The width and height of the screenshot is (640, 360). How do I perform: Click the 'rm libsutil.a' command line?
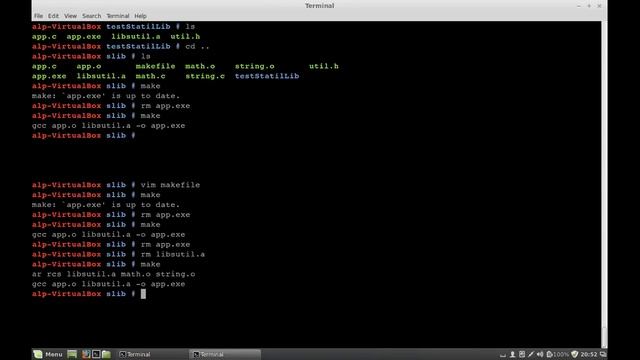(x=173, y=254)
